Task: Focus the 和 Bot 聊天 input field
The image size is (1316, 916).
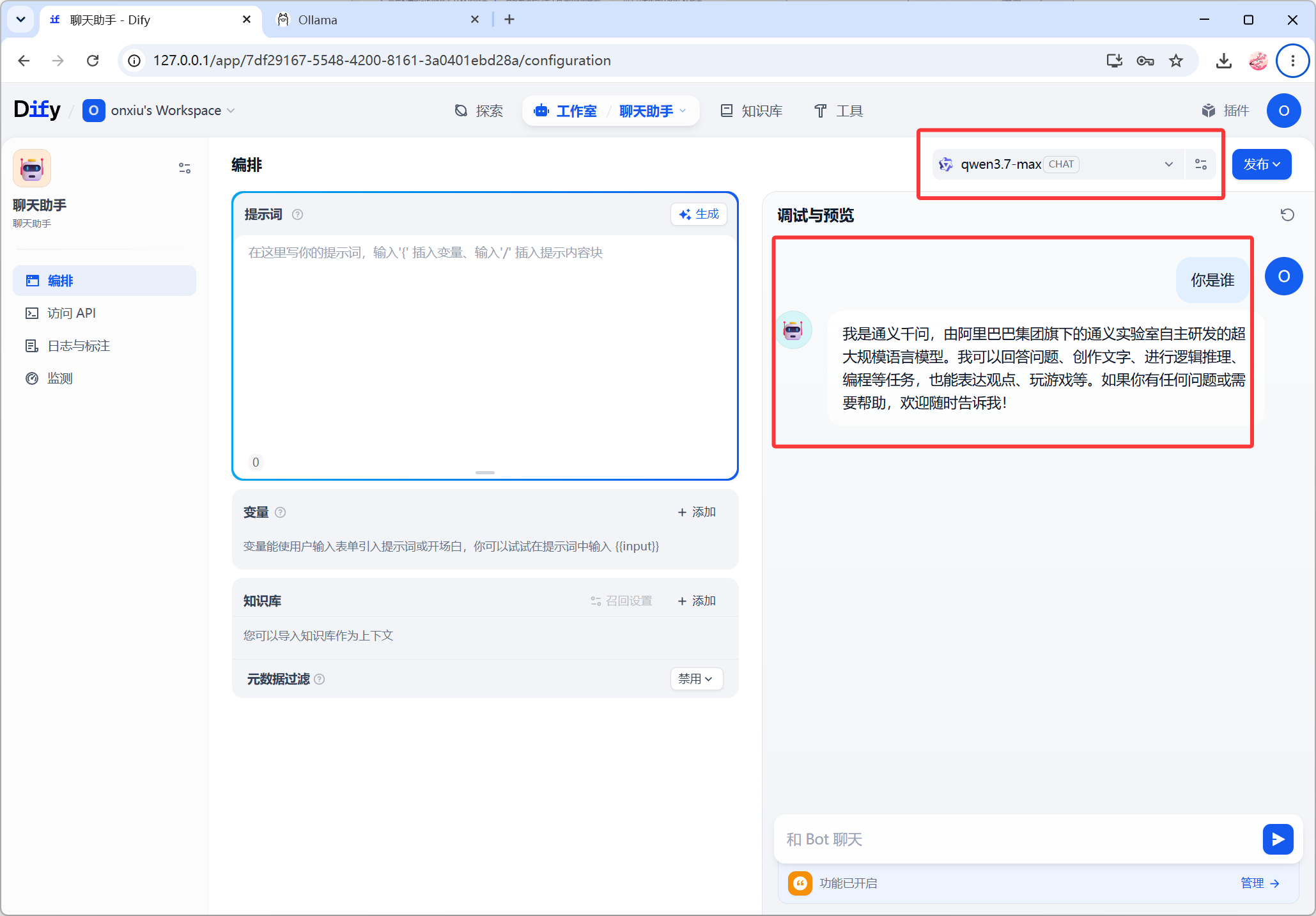Action: coord(1019,839)
